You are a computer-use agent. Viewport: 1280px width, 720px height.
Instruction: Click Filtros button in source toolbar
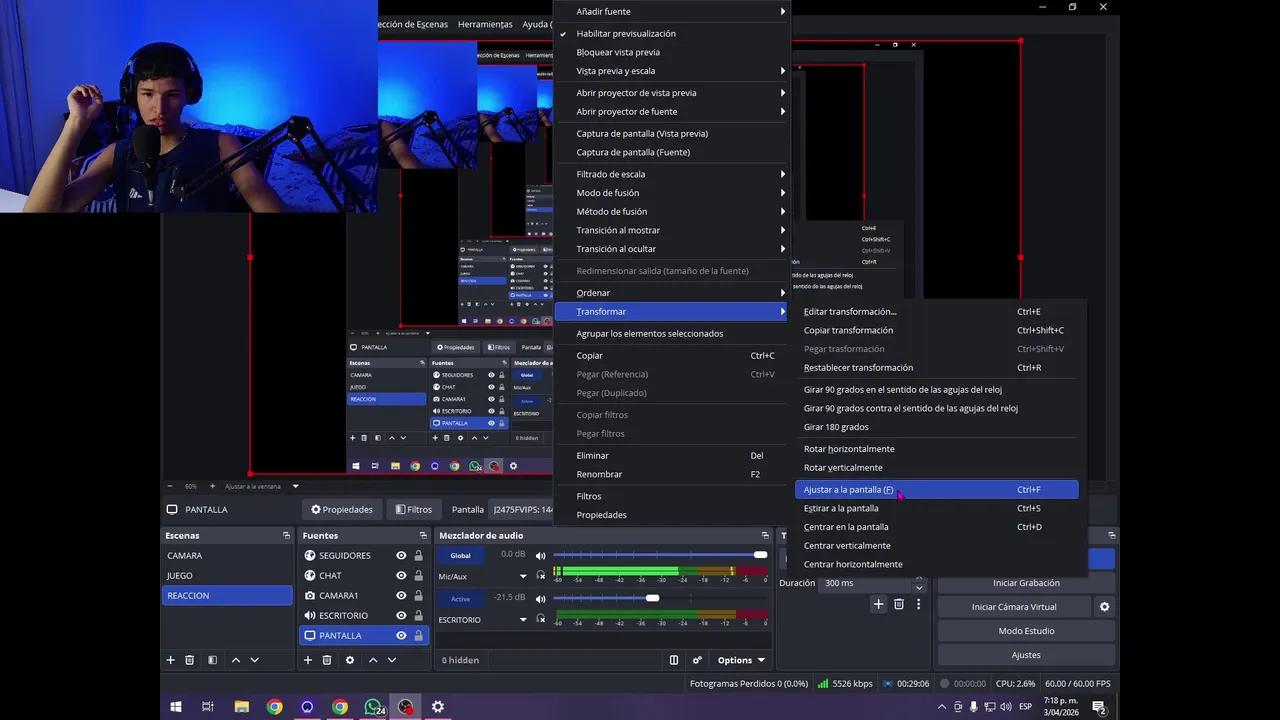(x=414, y=510)
